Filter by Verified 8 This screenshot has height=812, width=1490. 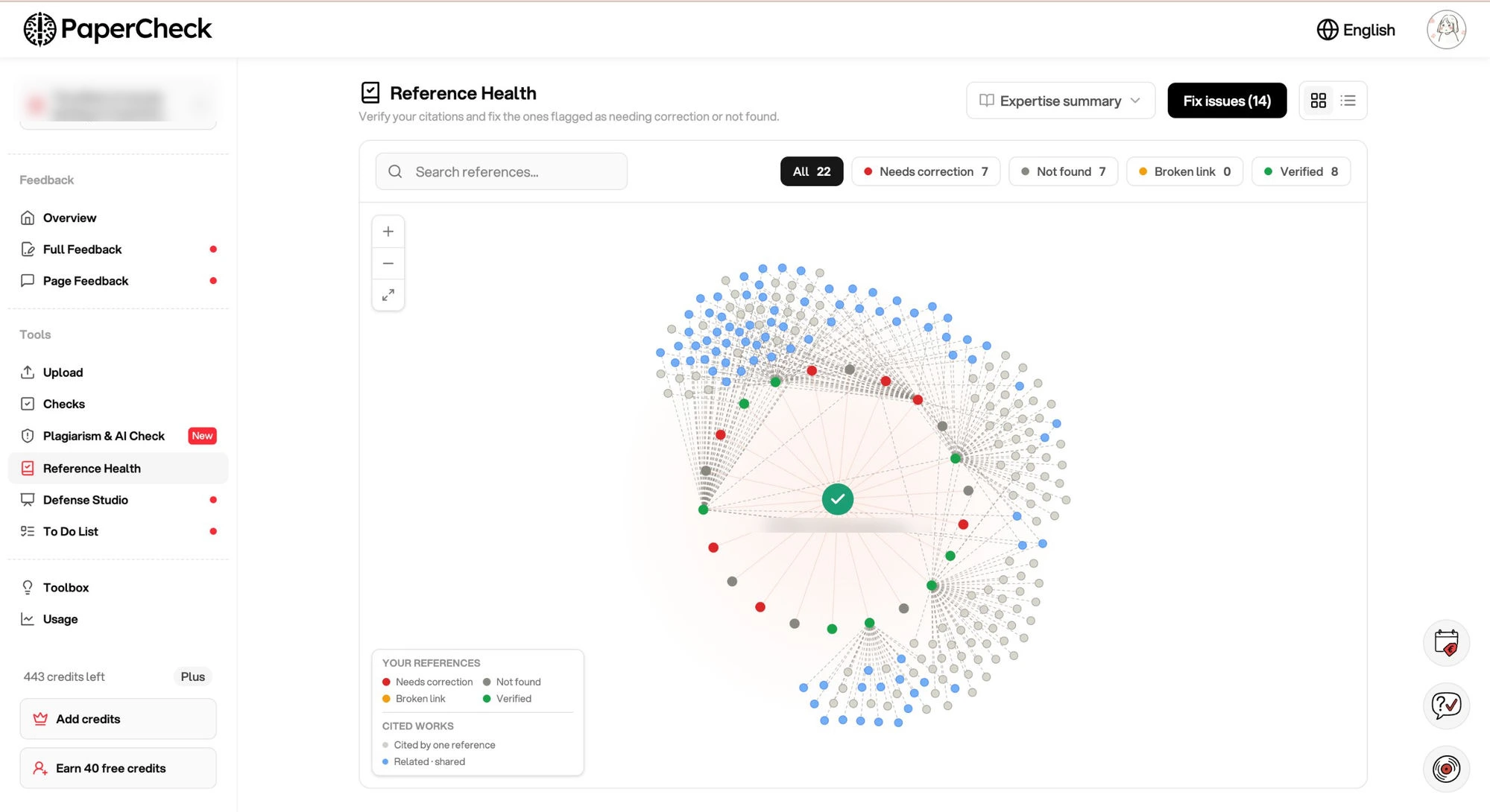[x=1301, y=171]
